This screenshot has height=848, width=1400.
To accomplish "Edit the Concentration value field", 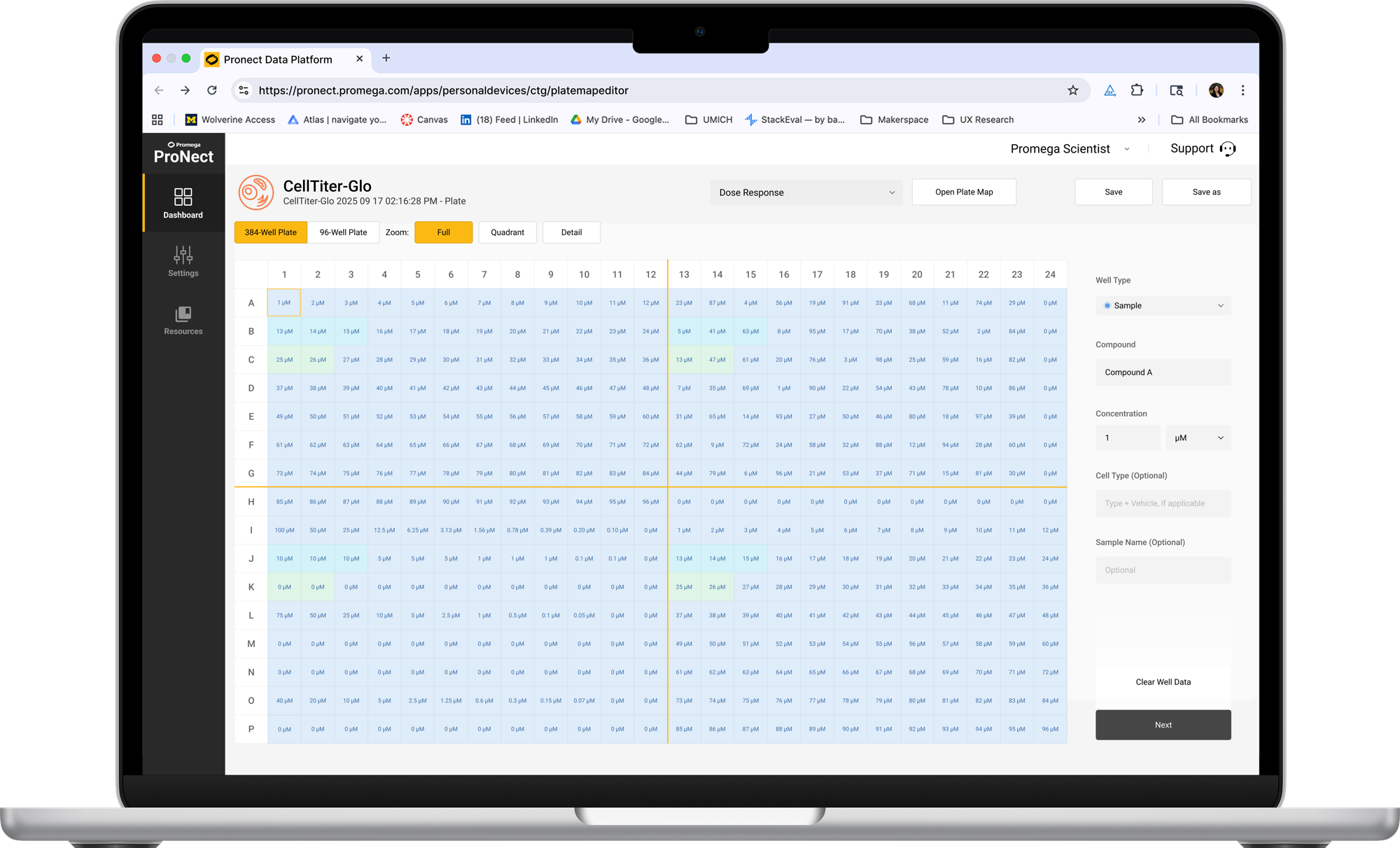I will [1128, 438].
